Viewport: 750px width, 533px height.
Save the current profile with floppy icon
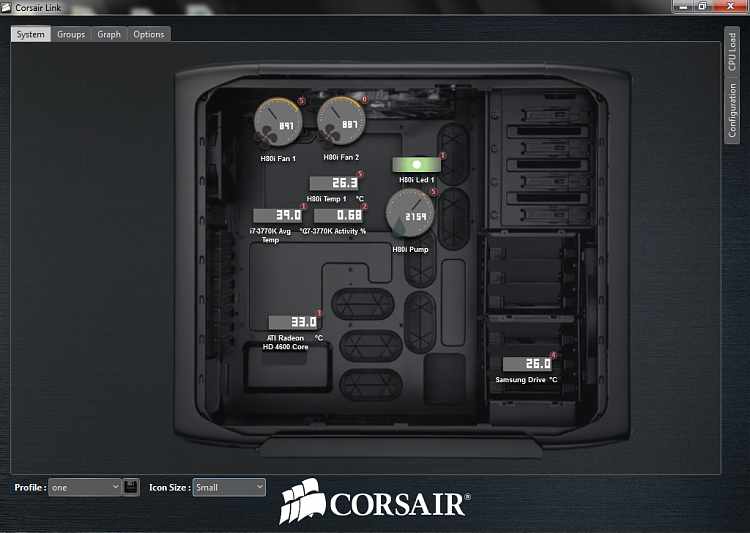click(131, 488)
